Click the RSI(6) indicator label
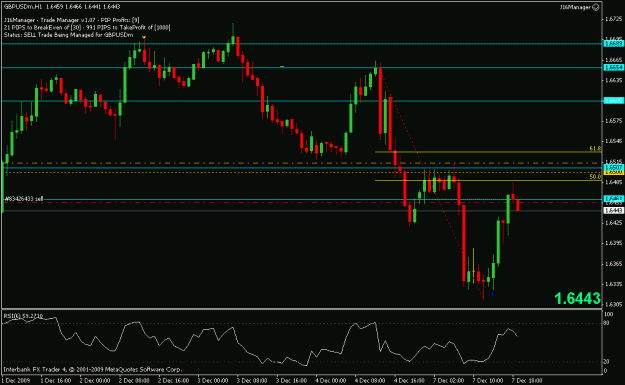The image size is (625, 385). pos(23,316)
